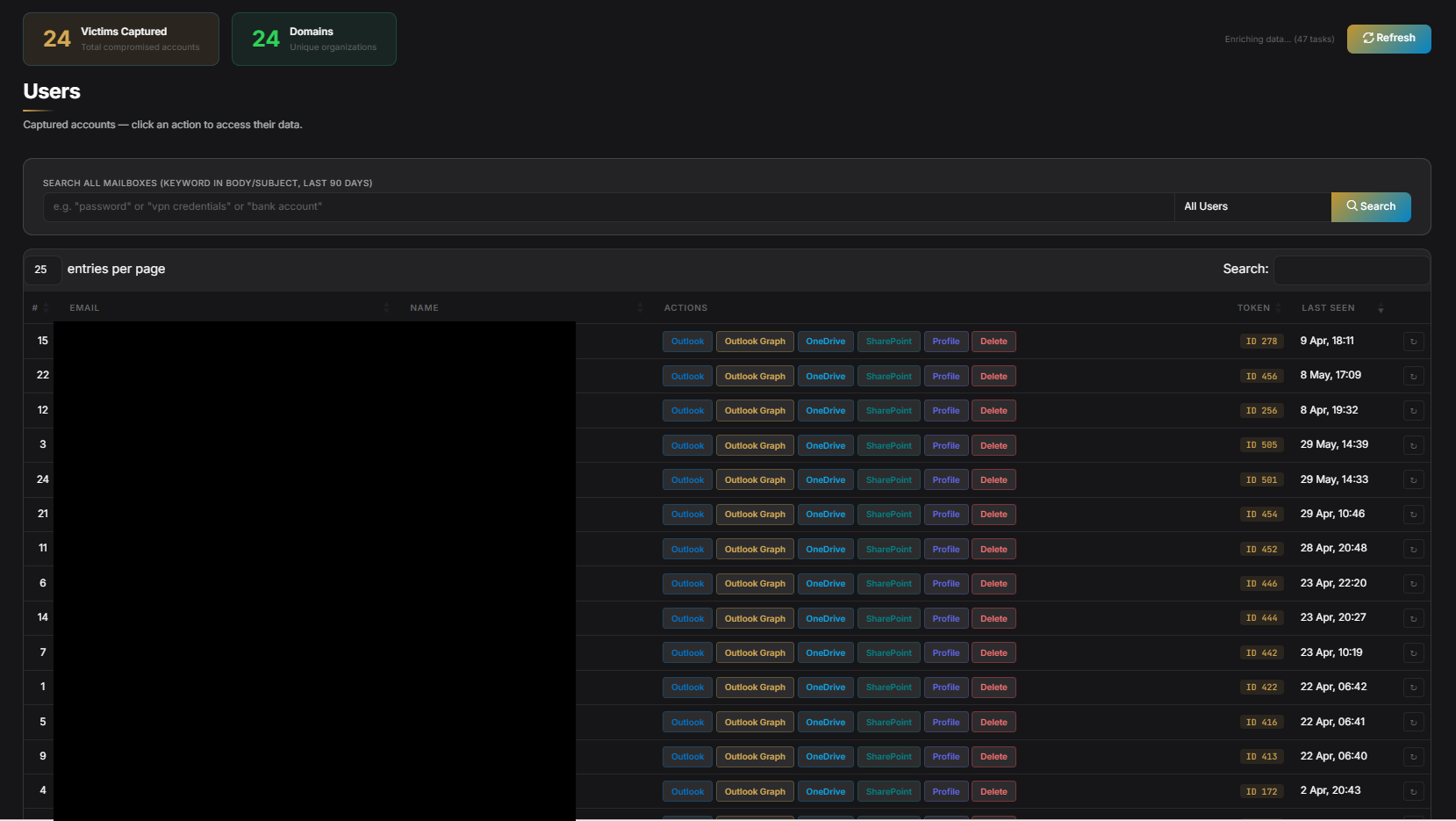This screenshot has height=821, width=1456.
Task: Click the reload icon for row ID 452
Action: (x=1413, y=549)
